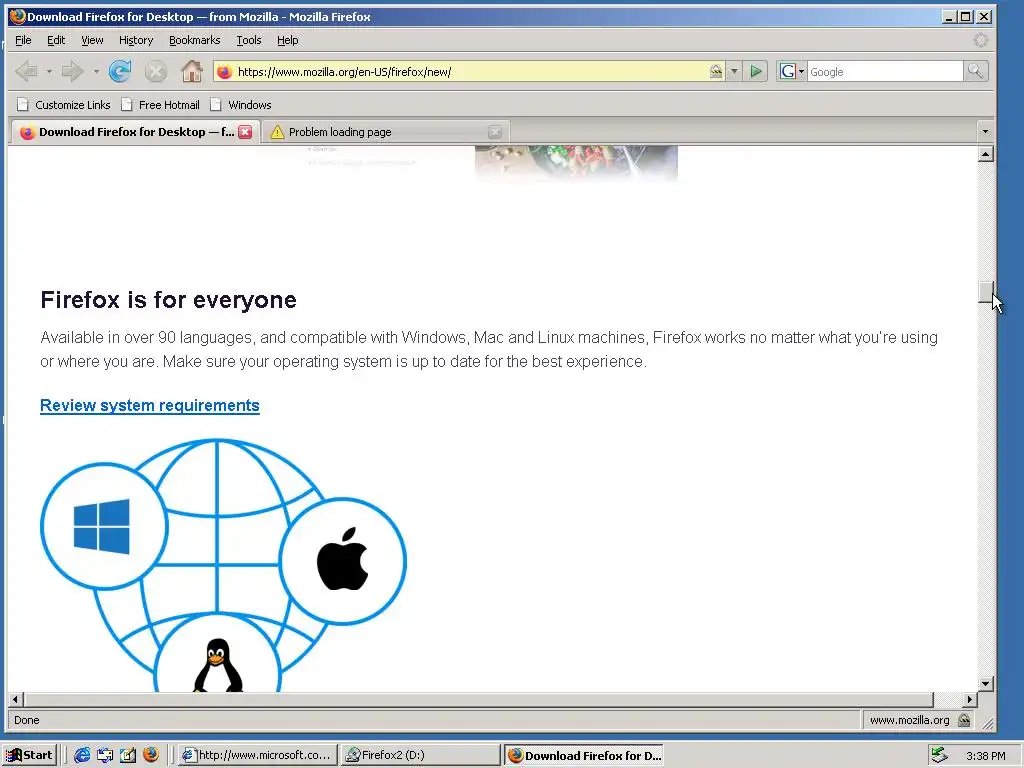Click into the URL address field
The height and width of the screenshot is (768, 1024).
coord(470,72)
